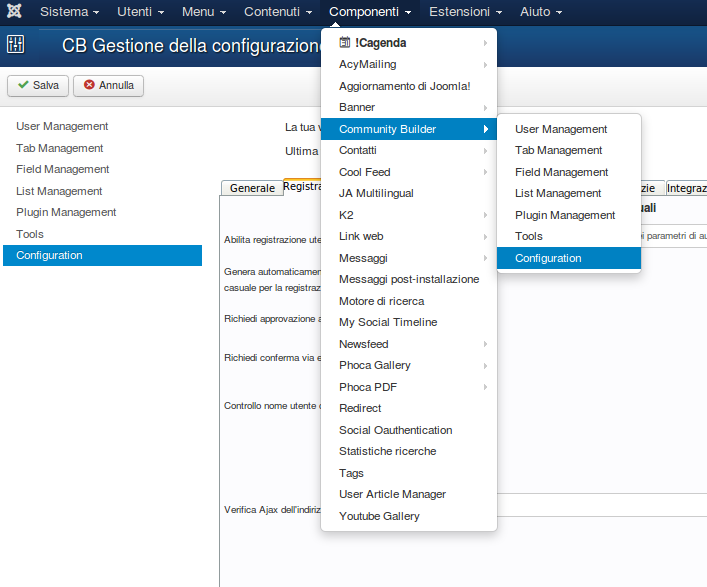Expand the Link web submenu arrow
This screenshot has height=587, width=707.
(485, 236)
